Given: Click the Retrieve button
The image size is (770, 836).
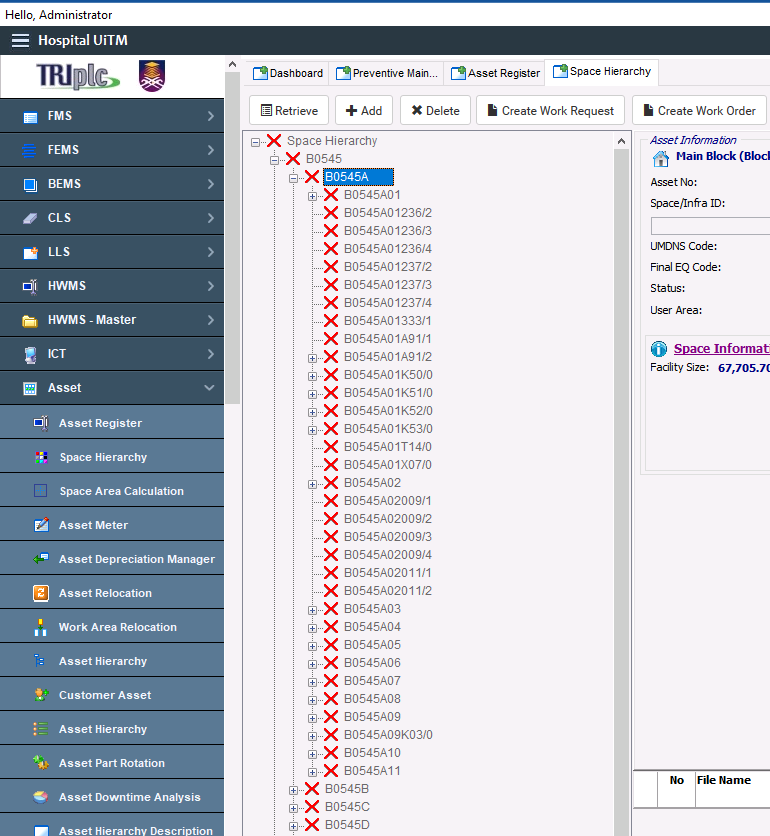Looking at the screenshot, I should pos(289,110).
